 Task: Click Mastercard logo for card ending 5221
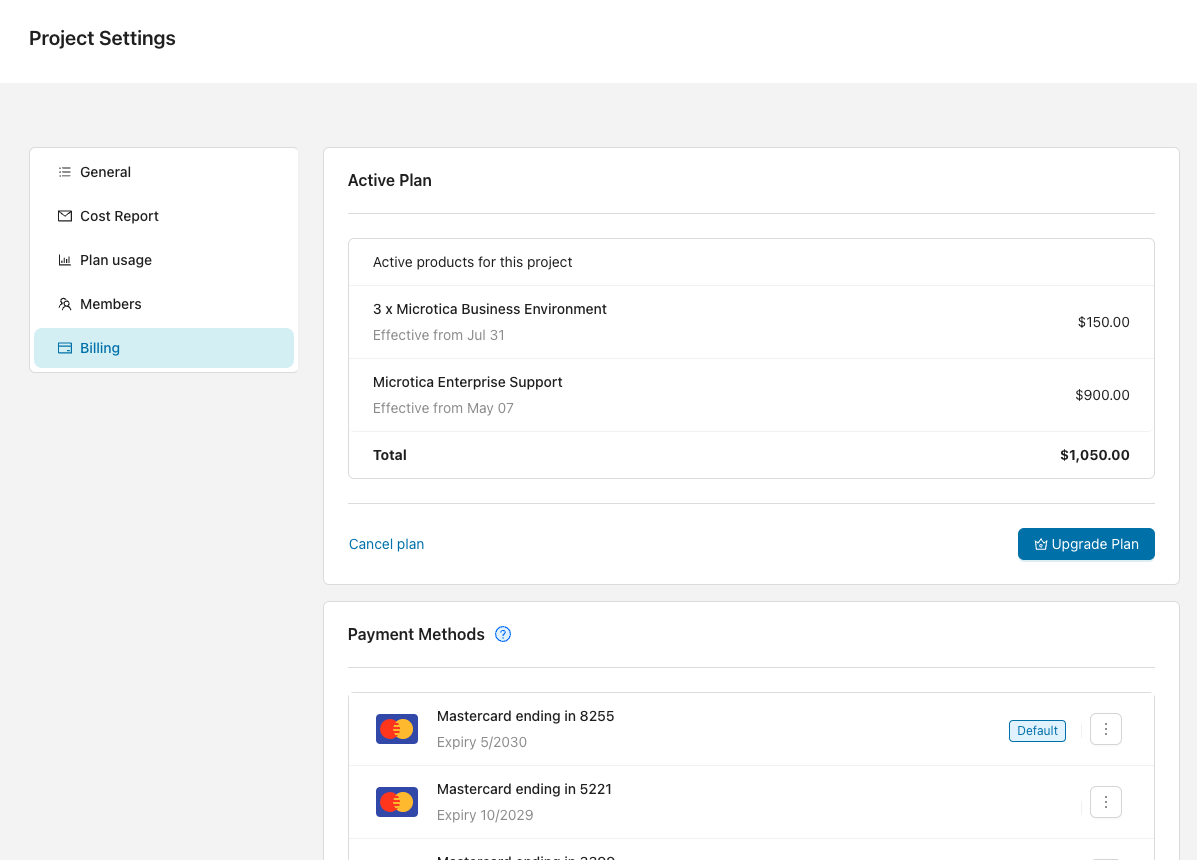coord(397,802)
